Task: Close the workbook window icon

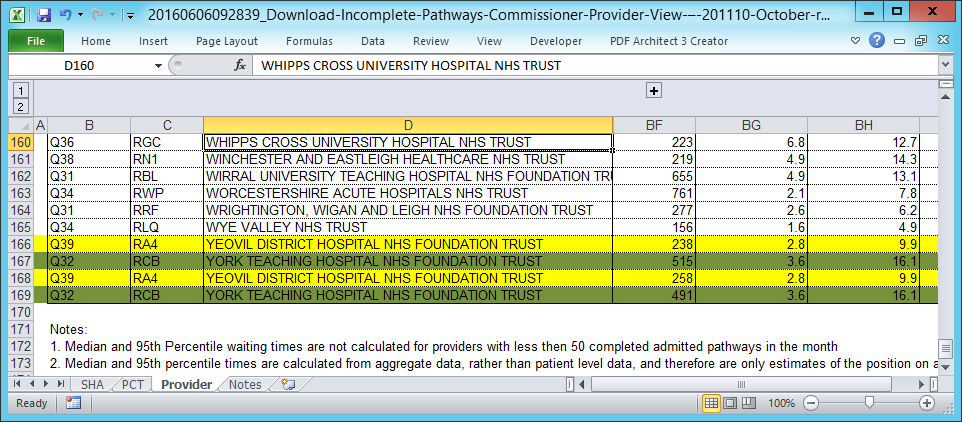Action: click(944, 40)
